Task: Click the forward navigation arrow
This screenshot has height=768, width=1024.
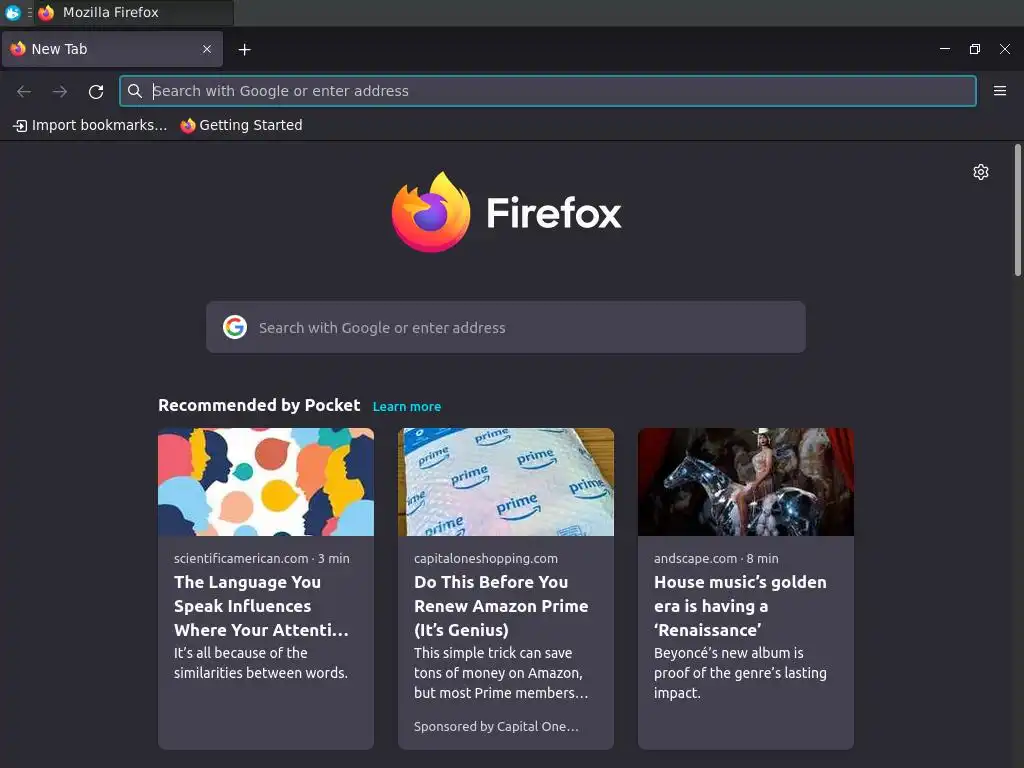Action: (x=60, y=91)
